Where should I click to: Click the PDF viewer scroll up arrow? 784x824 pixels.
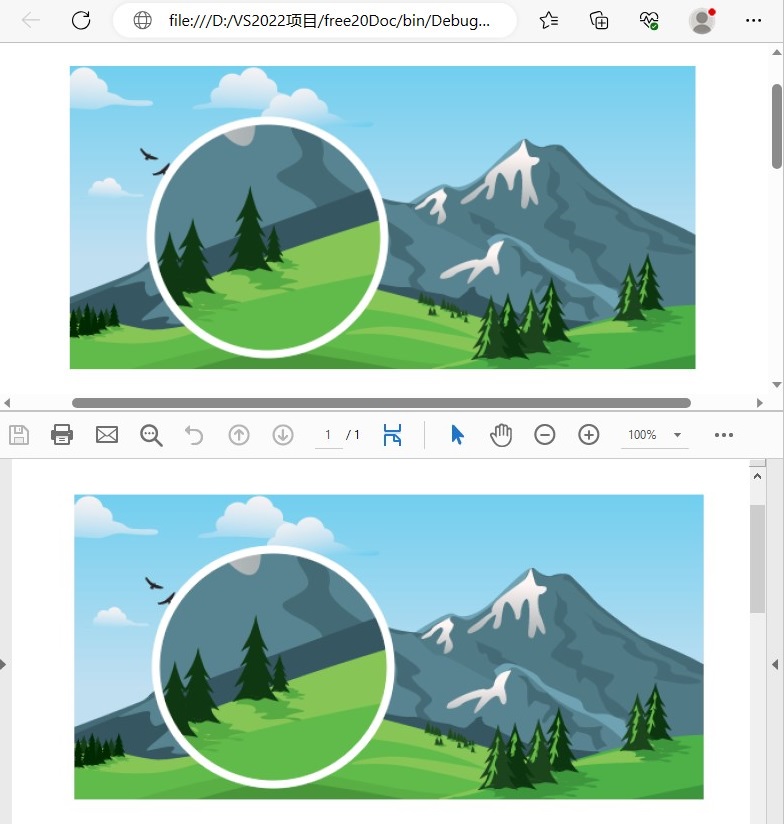757,476
